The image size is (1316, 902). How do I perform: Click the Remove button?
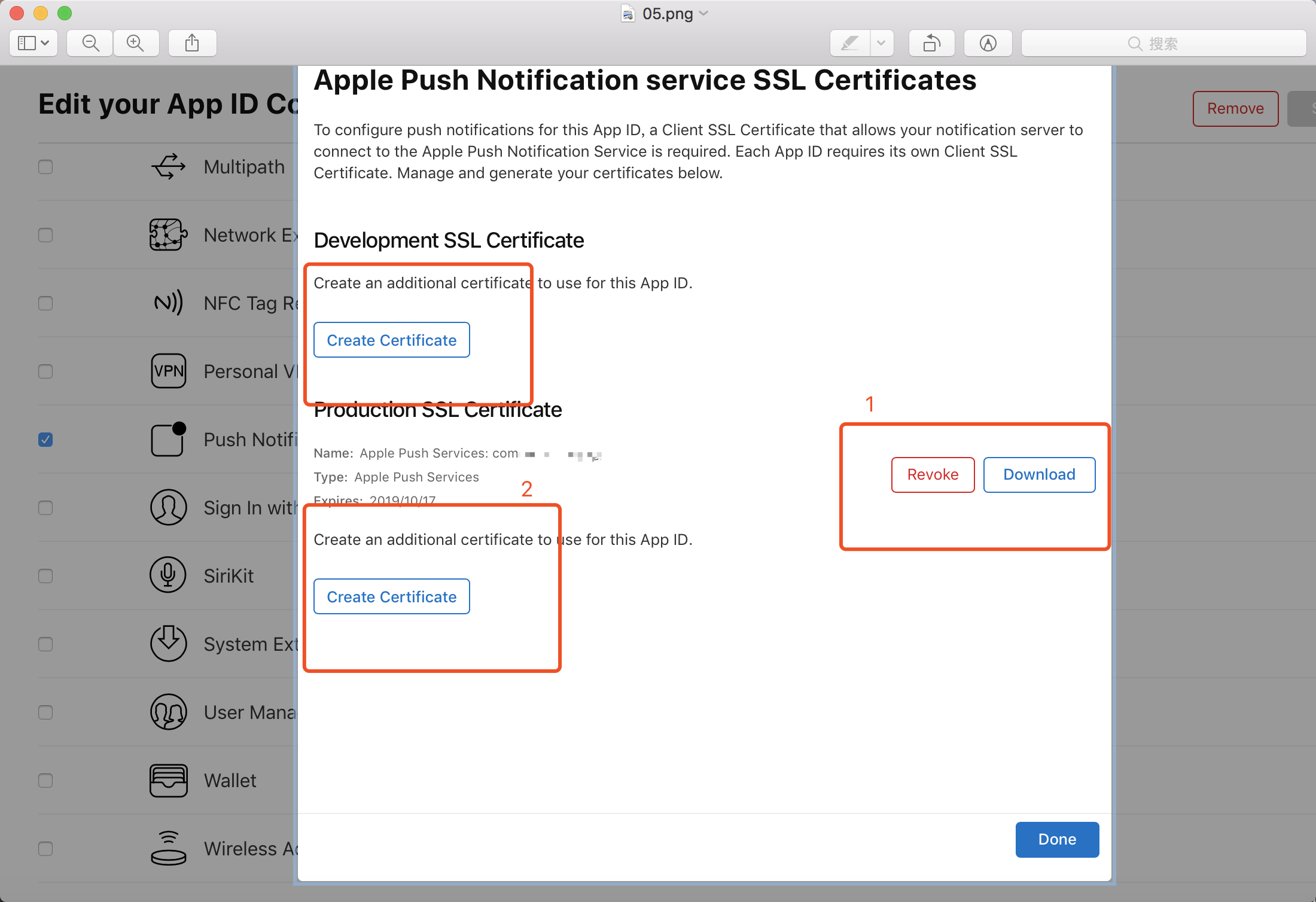pyautogui.click(x=1235, y=108)
